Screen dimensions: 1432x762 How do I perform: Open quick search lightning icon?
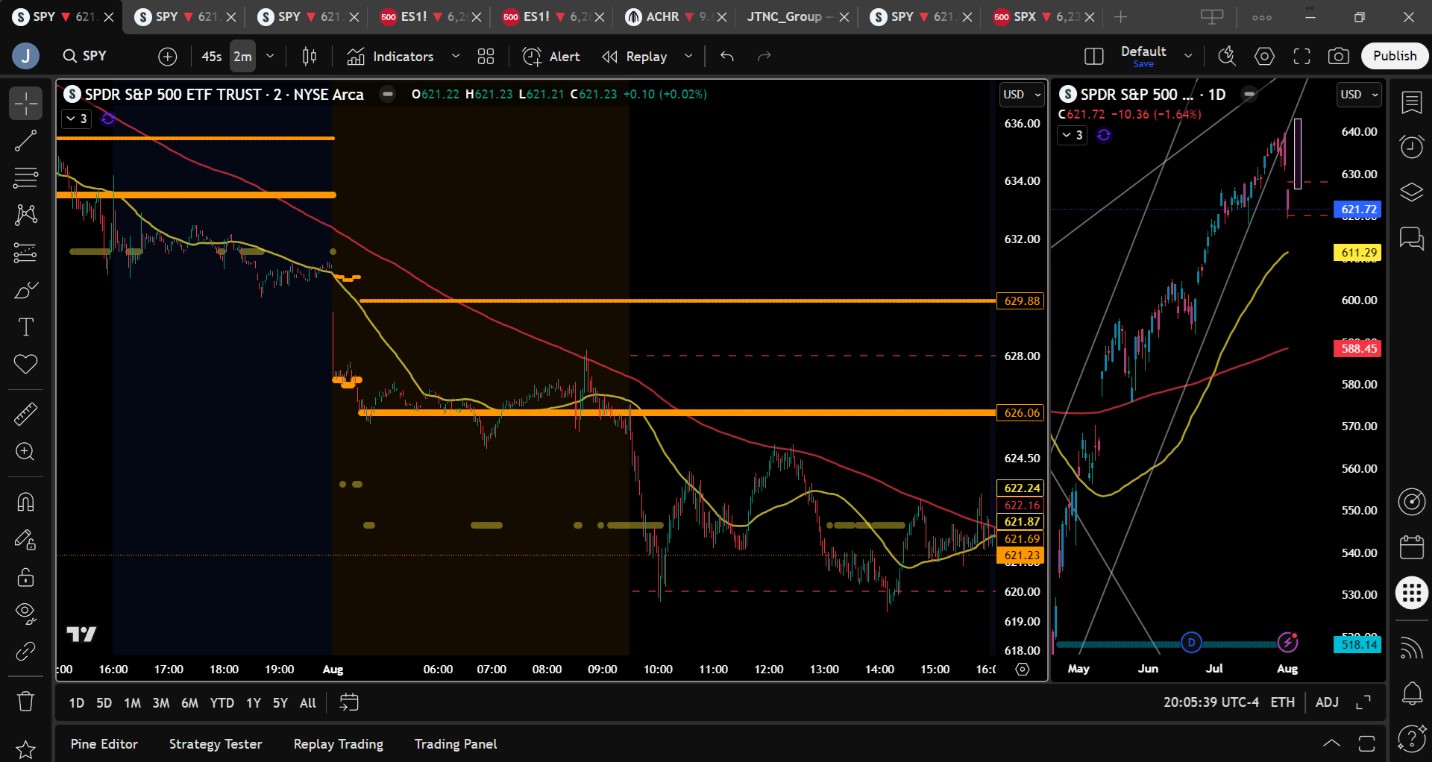pos(1229,56)
